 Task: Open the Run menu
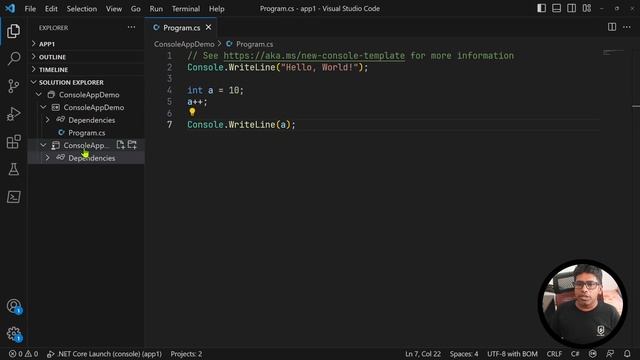coord(156,9)
